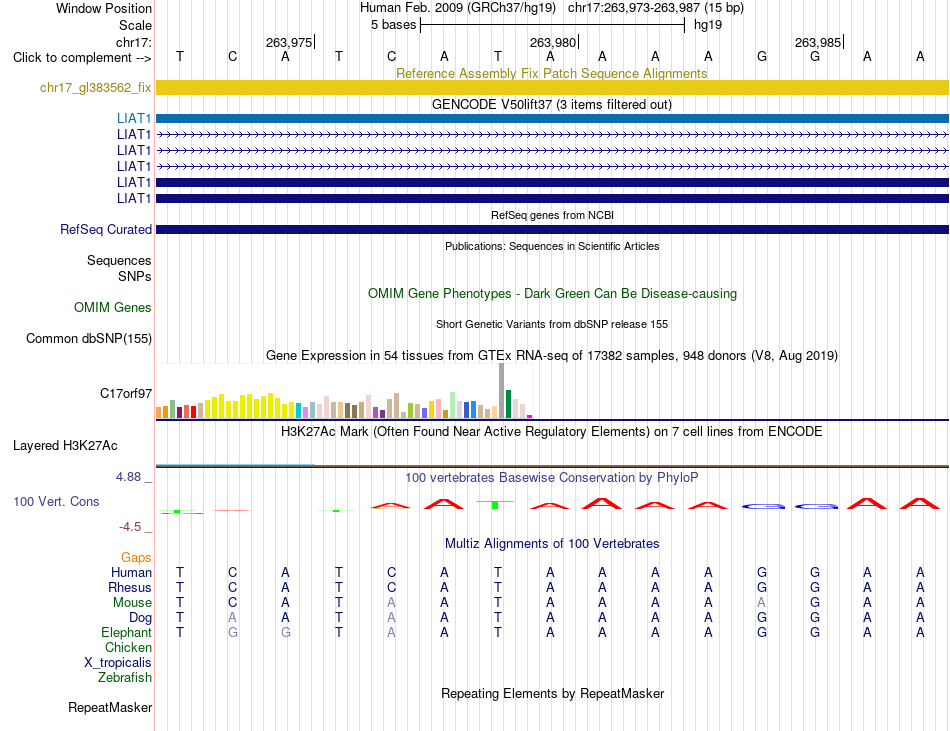Click the Sequences track label
The height and width of the screenshot is (731, 950).
click(119, 260)
